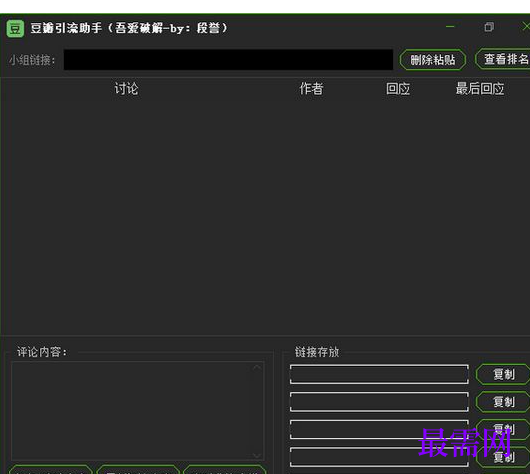Minimize the 豆瓣引流助手 window
This screenshot has height=474, width=530.
click(450, 26)
